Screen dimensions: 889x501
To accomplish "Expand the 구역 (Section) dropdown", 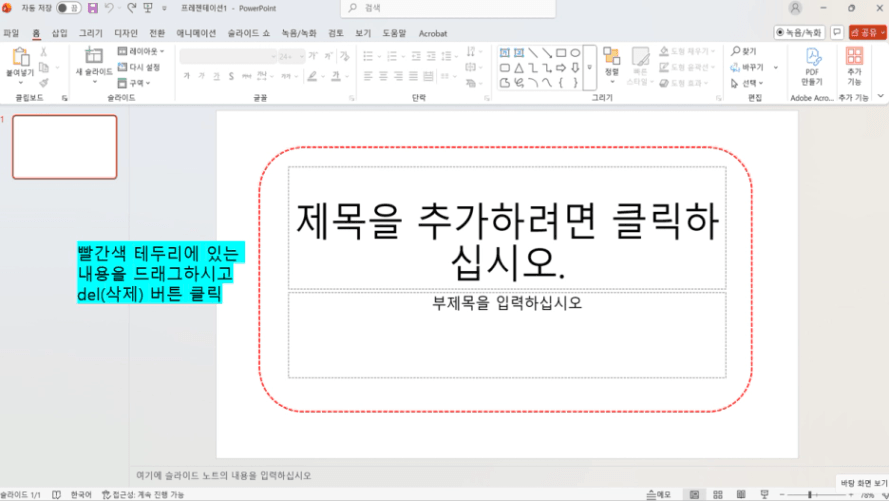I will pyautogui.click(x=135, y=83).
